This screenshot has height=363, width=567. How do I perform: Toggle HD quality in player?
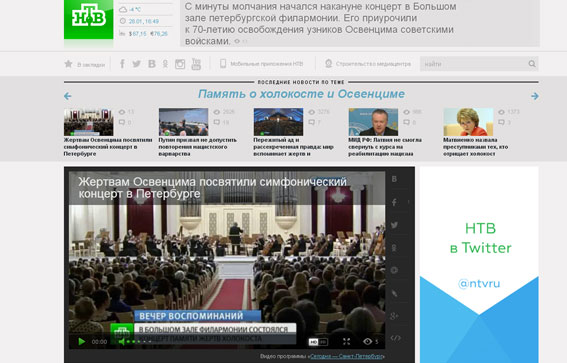[318, 342]
